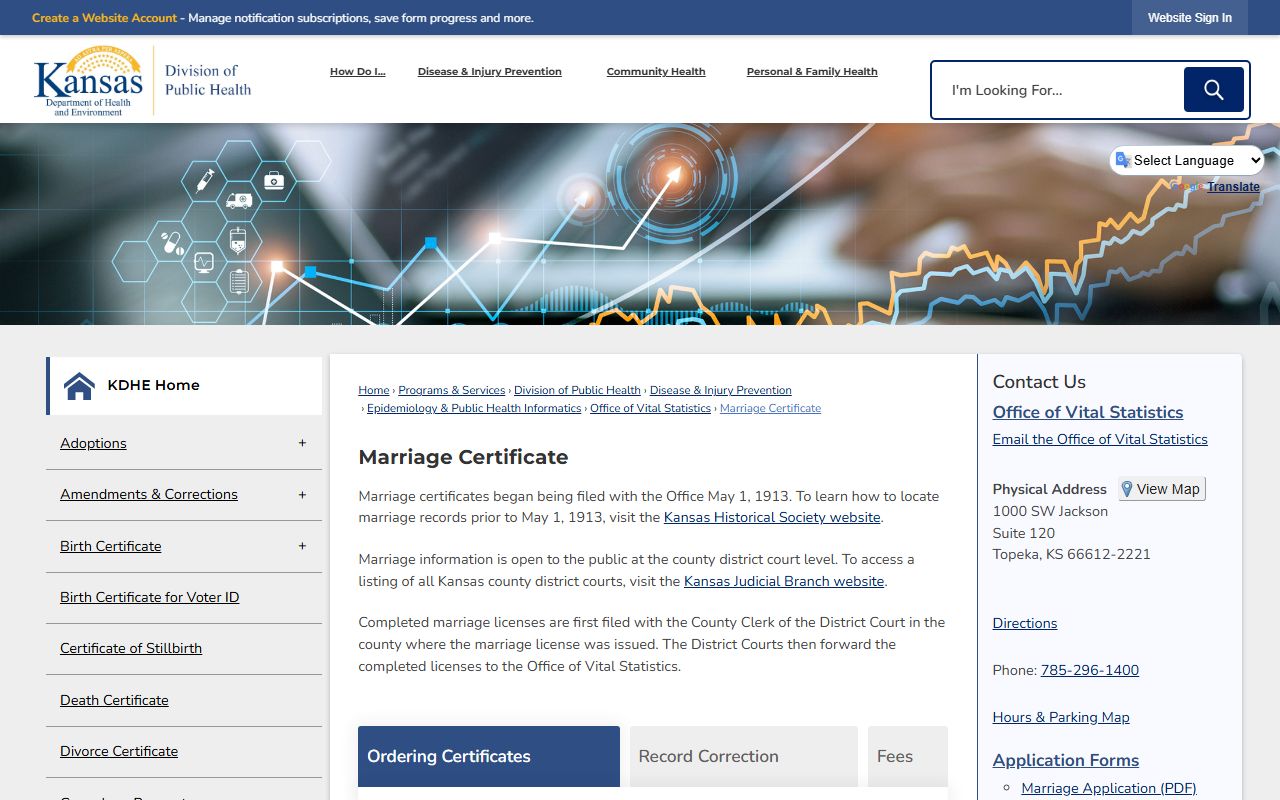The width and height of the screenshot is (1280, 800).
Task: Open Kansas Judicial Branch website link
Action: pyautogui.click(x=784, y=581)
